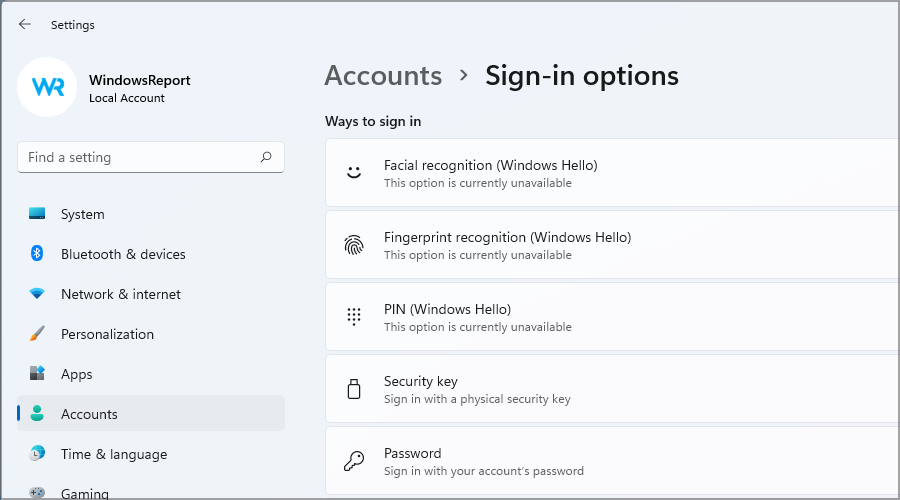Select the WindowsReport account name
The image size is (900, 500).
(139, 80)
